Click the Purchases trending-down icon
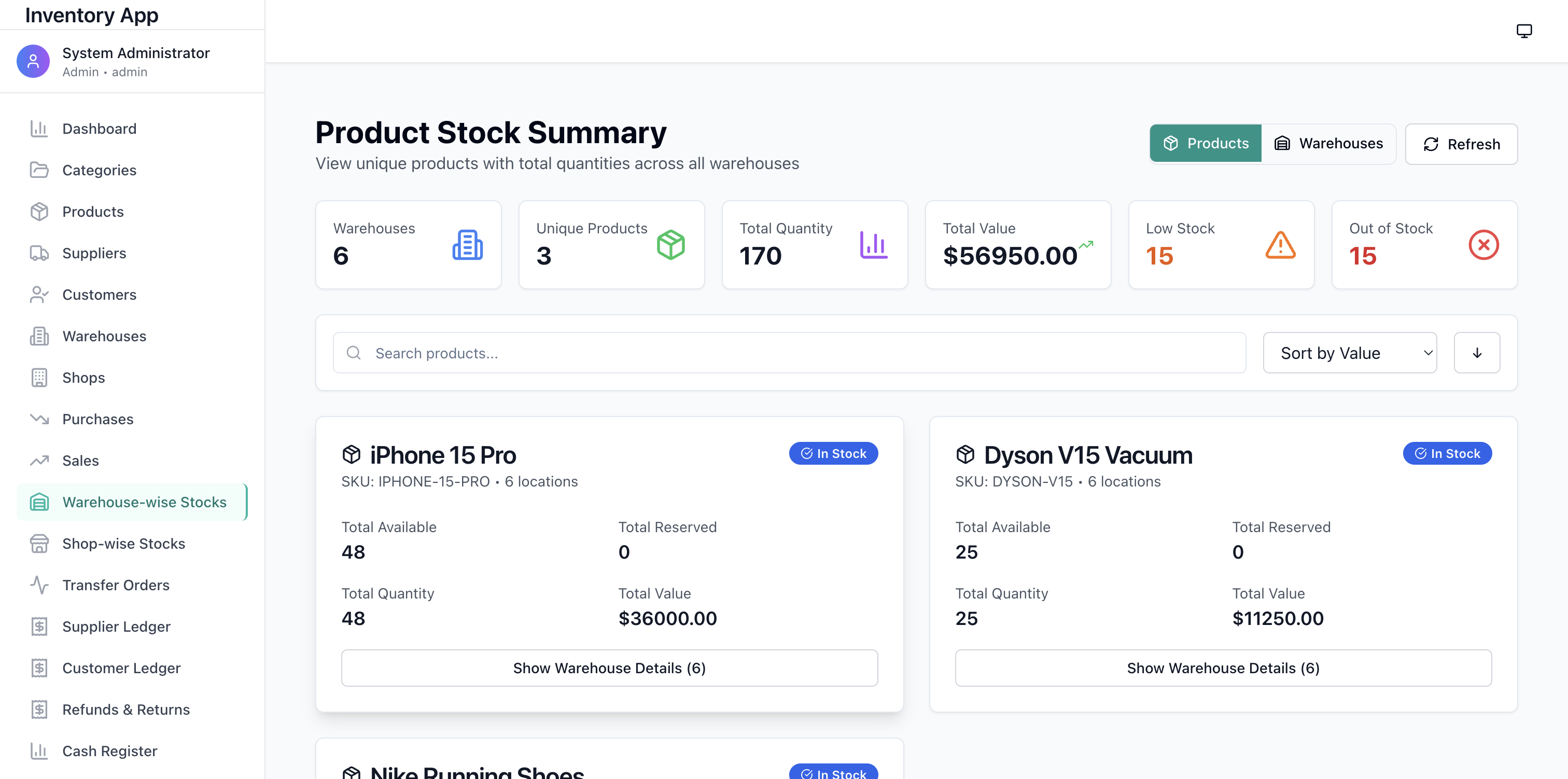 coord(39,419)
